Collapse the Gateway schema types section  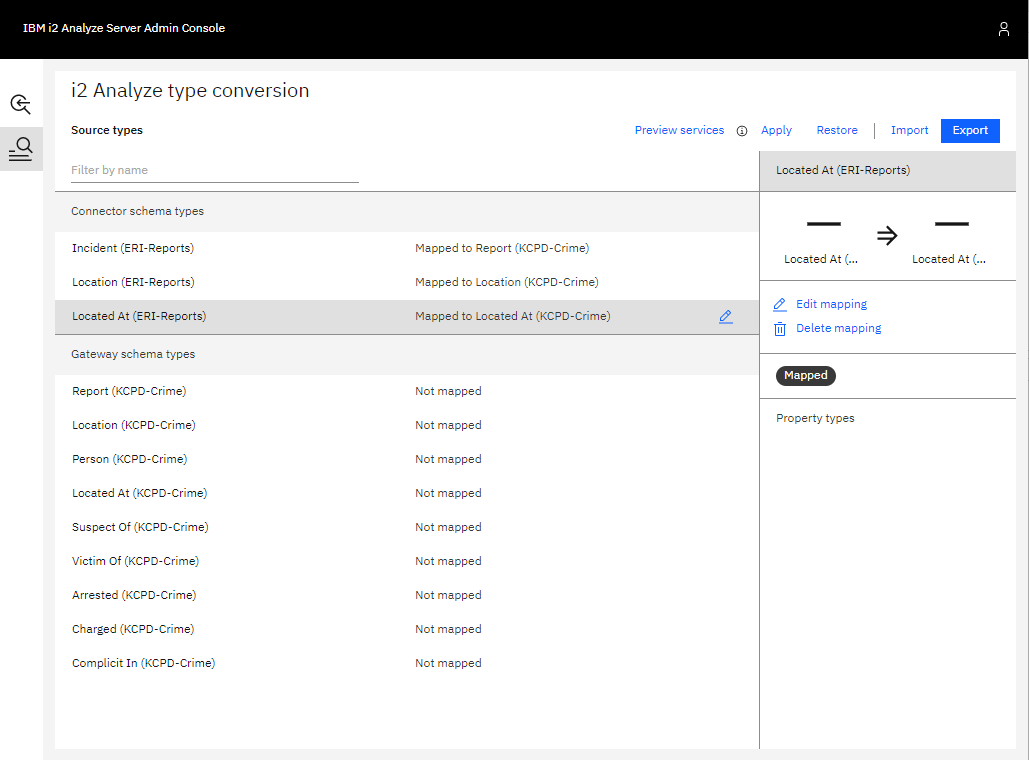click(132, 354)
